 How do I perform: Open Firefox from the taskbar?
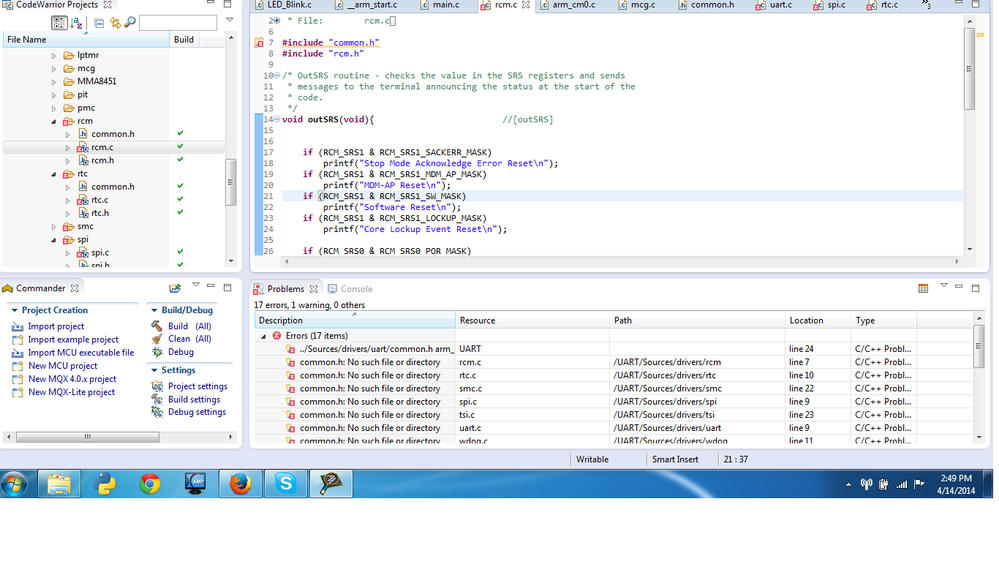(240, 485)
